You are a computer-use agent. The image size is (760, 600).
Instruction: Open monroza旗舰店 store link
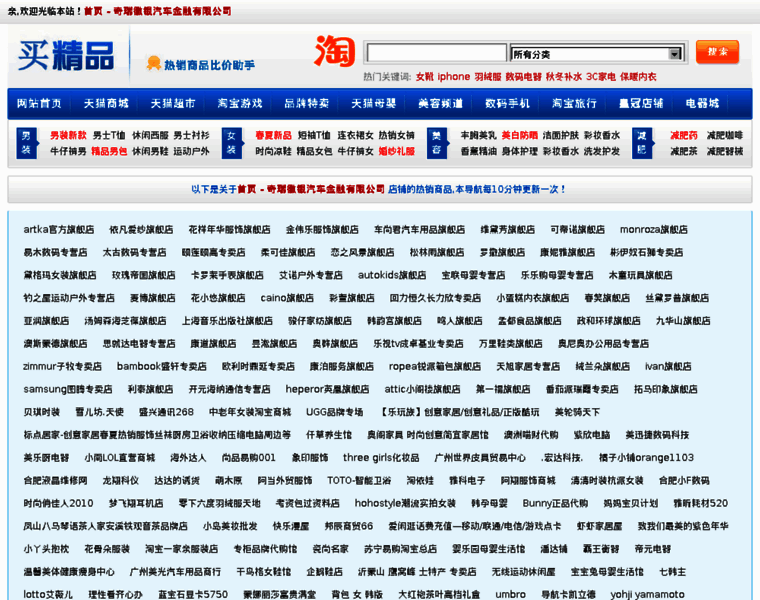tap(654, 229)
